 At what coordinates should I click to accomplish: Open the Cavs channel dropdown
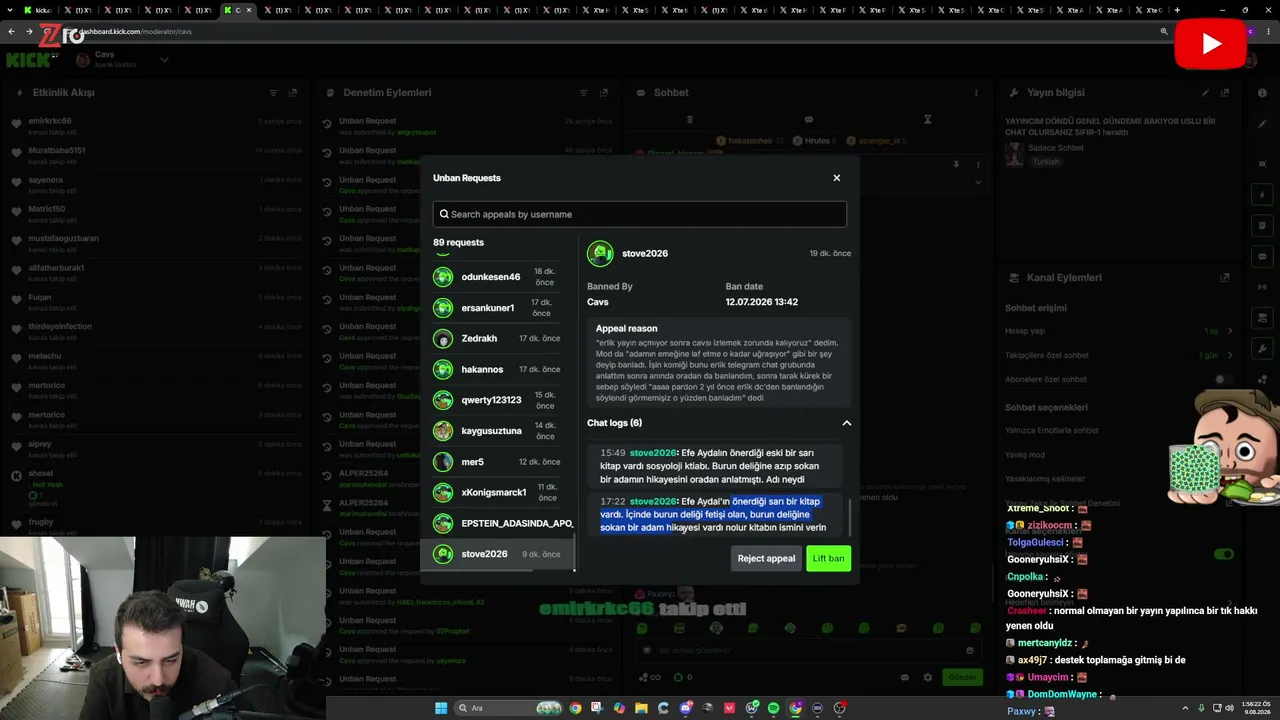pos(164,60)
